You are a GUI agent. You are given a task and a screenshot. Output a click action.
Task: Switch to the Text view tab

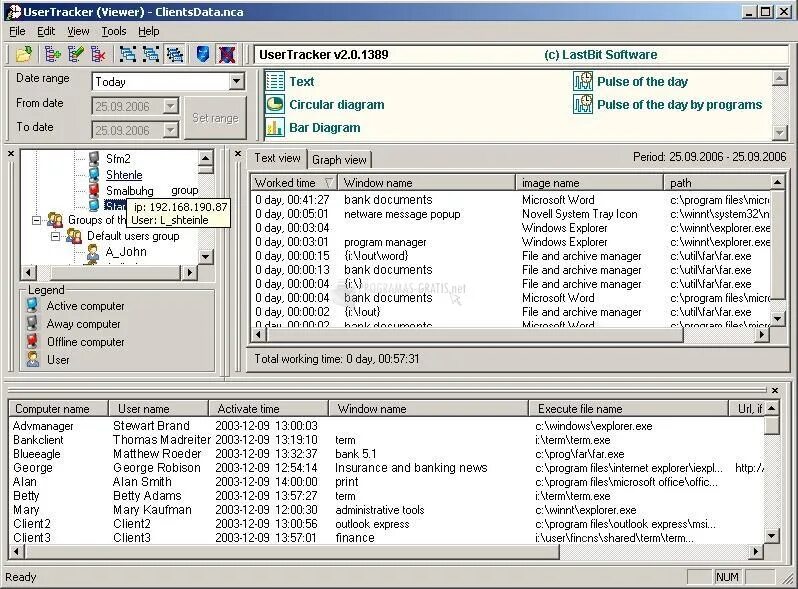(x=277, y=158)
